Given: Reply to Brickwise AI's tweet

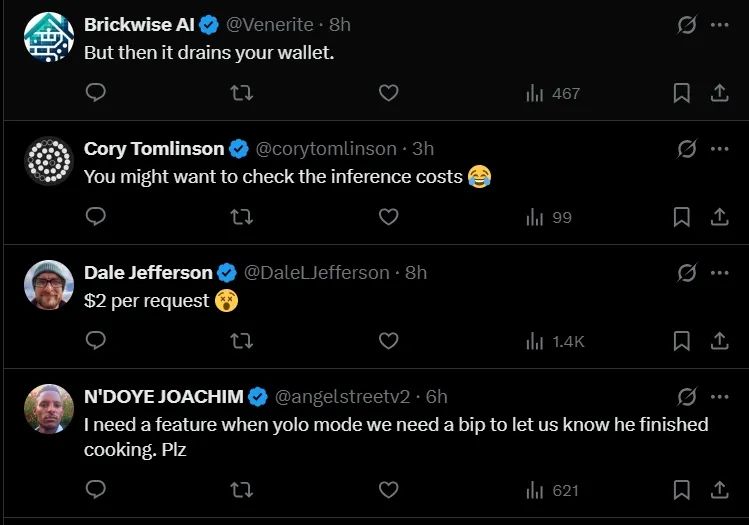Looking at the screenshot, I should (x=96, y=92).
